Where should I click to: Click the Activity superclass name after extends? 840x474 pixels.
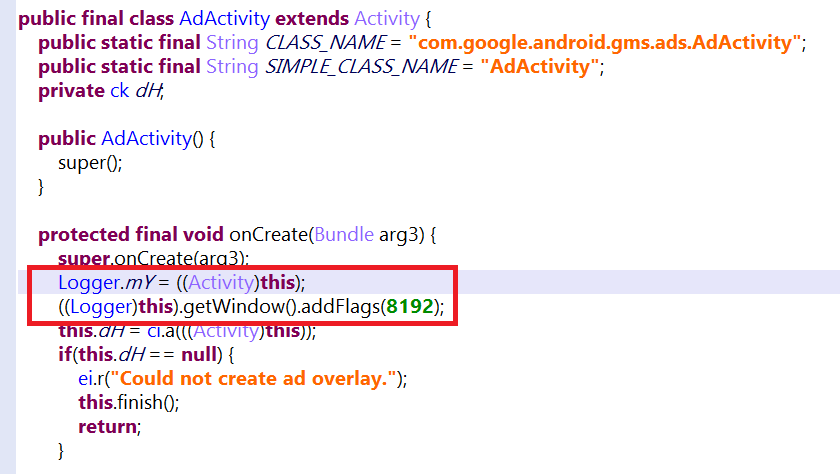pyautogui.click(x=387, y=19)
